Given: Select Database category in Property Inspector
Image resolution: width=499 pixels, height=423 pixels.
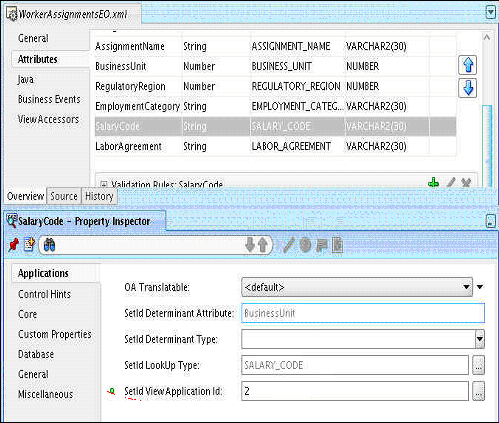Looking at the screenshot, I should [36, 354].
